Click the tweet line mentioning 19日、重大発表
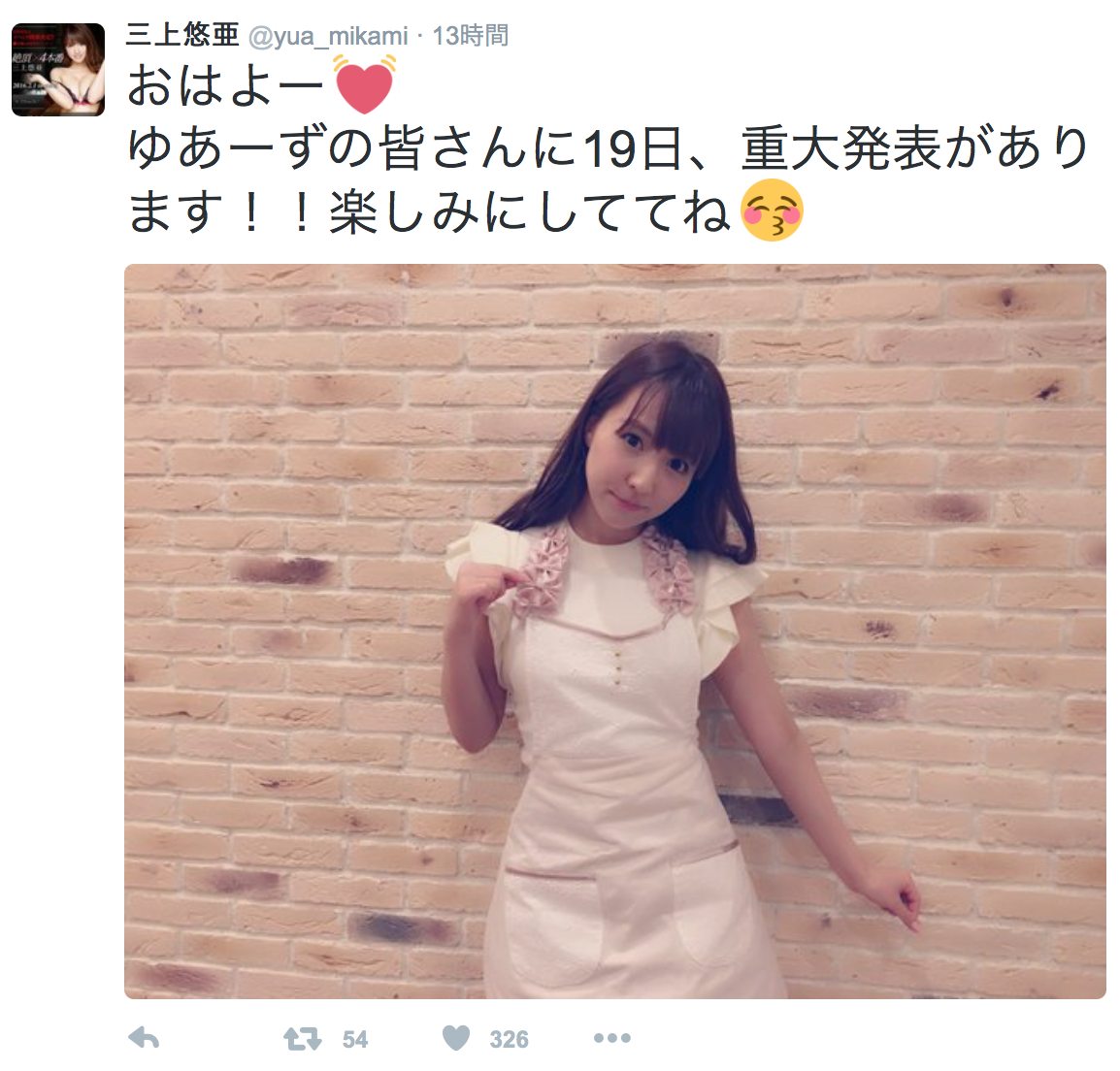 click(x=608, y=147)
